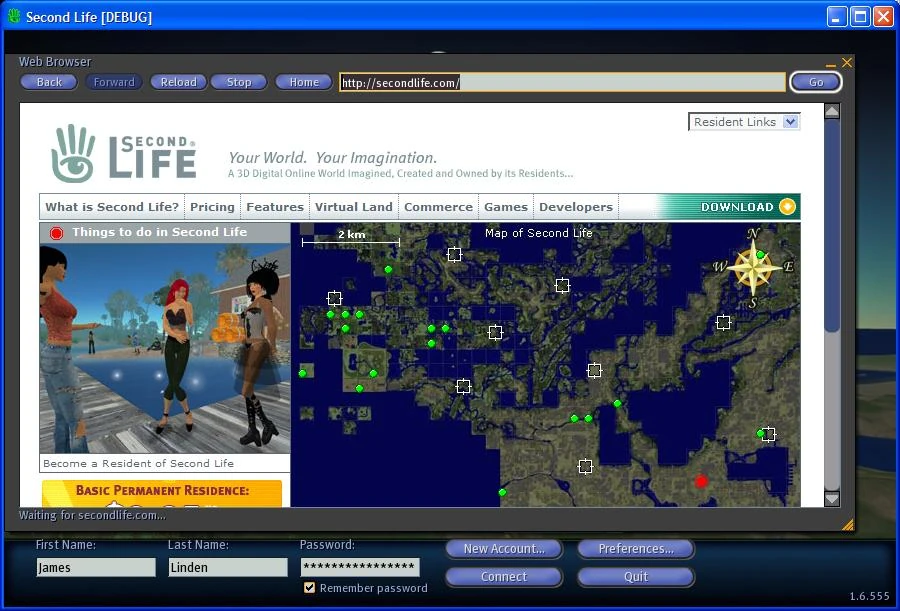Click the Forward navigation button
This screenshot has height=611, width=900.
pyautogui.click(x=114, y=82)
